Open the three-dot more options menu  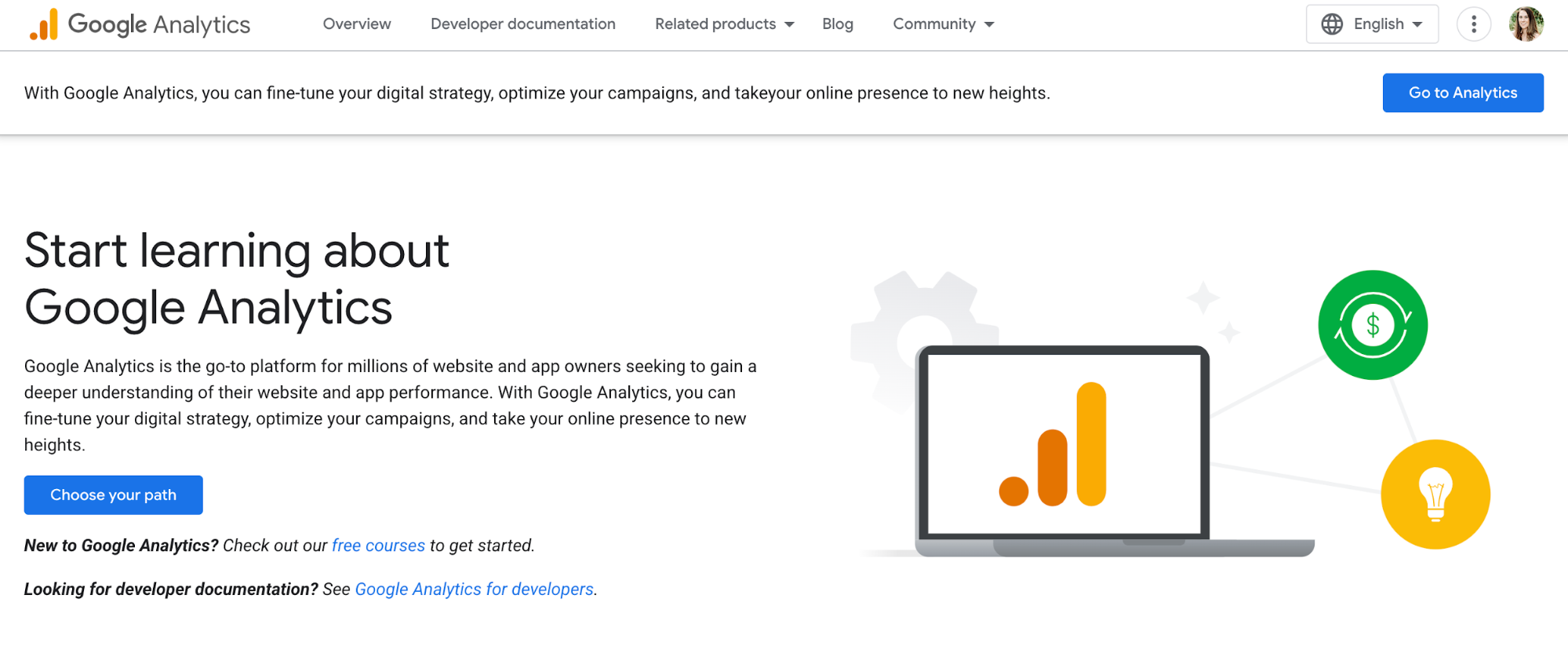tap(1473, 24)
